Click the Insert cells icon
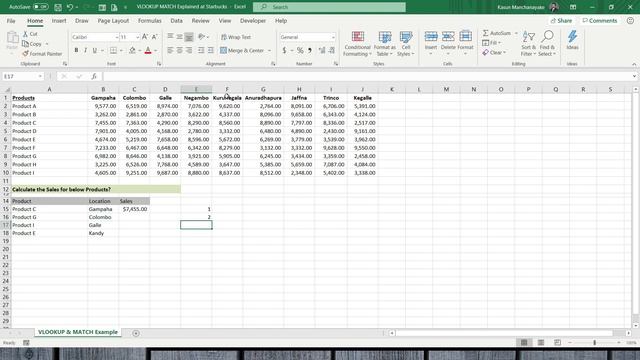Viewport: 640px width, 360px height. click(431, 36)
